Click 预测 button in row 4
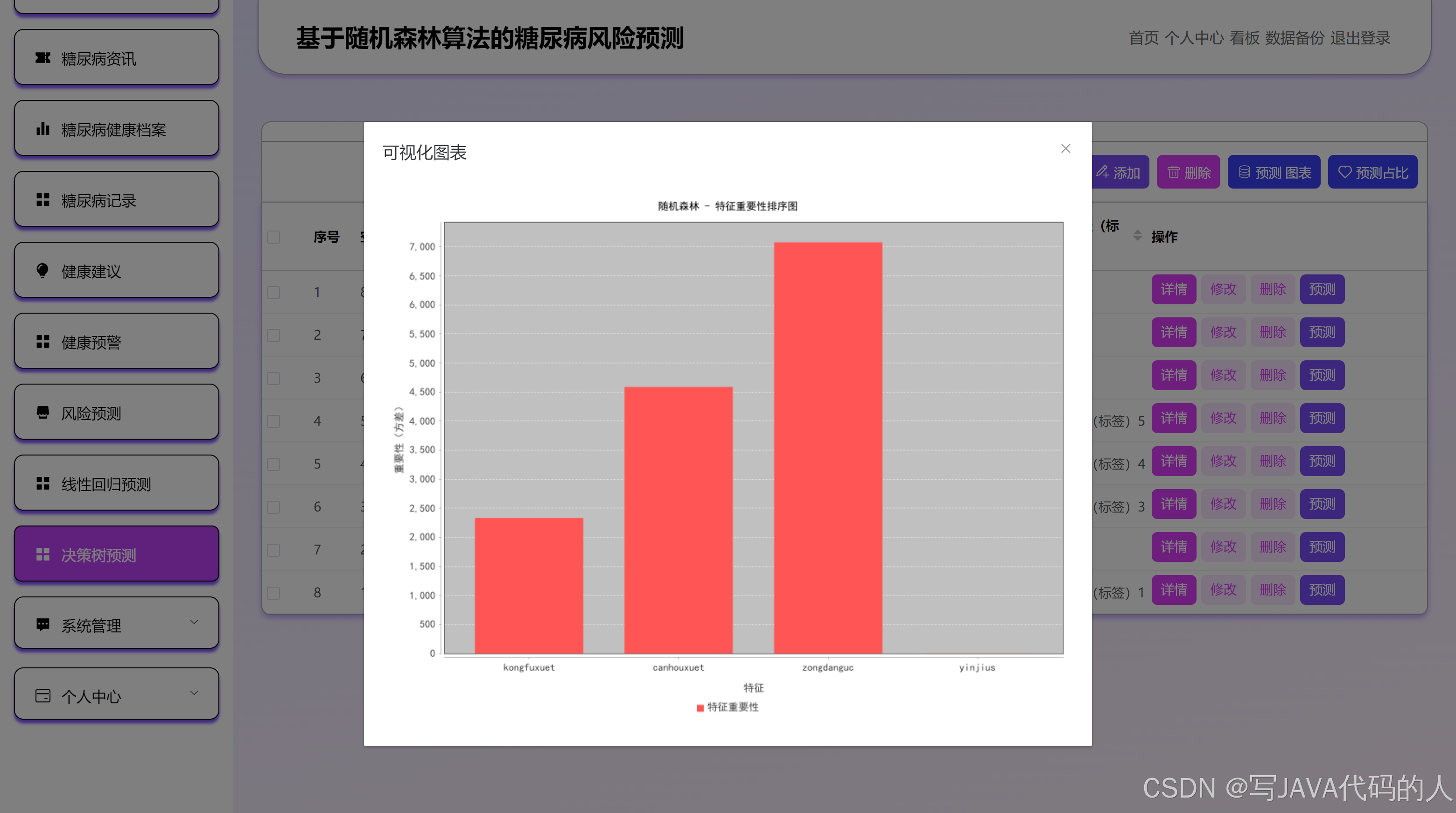 coord(1322,418)
